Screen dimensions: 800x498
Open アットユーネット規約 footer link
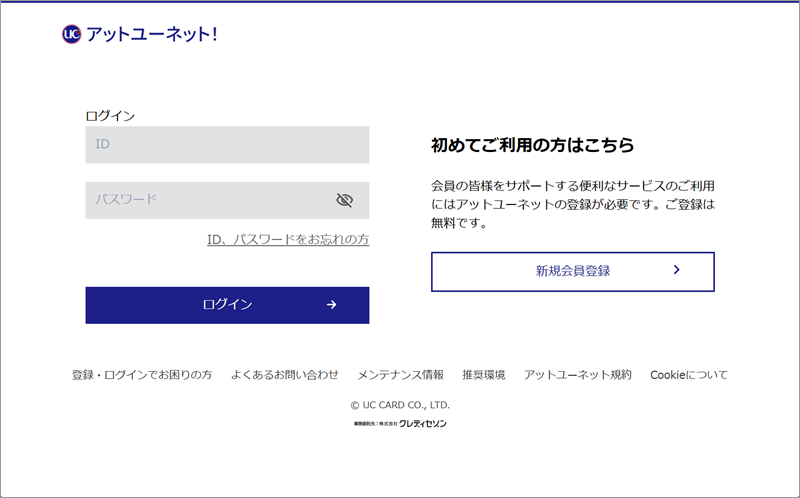[578, 375]
